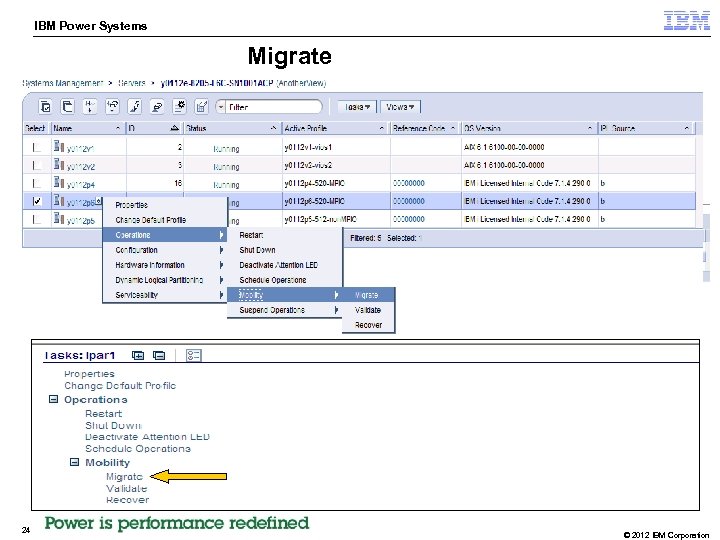The width and height of the screenshot is (720, 540).
Task: Click the y0112p4 partition name link
Action: pyautogui.click(x=80, y=185)
